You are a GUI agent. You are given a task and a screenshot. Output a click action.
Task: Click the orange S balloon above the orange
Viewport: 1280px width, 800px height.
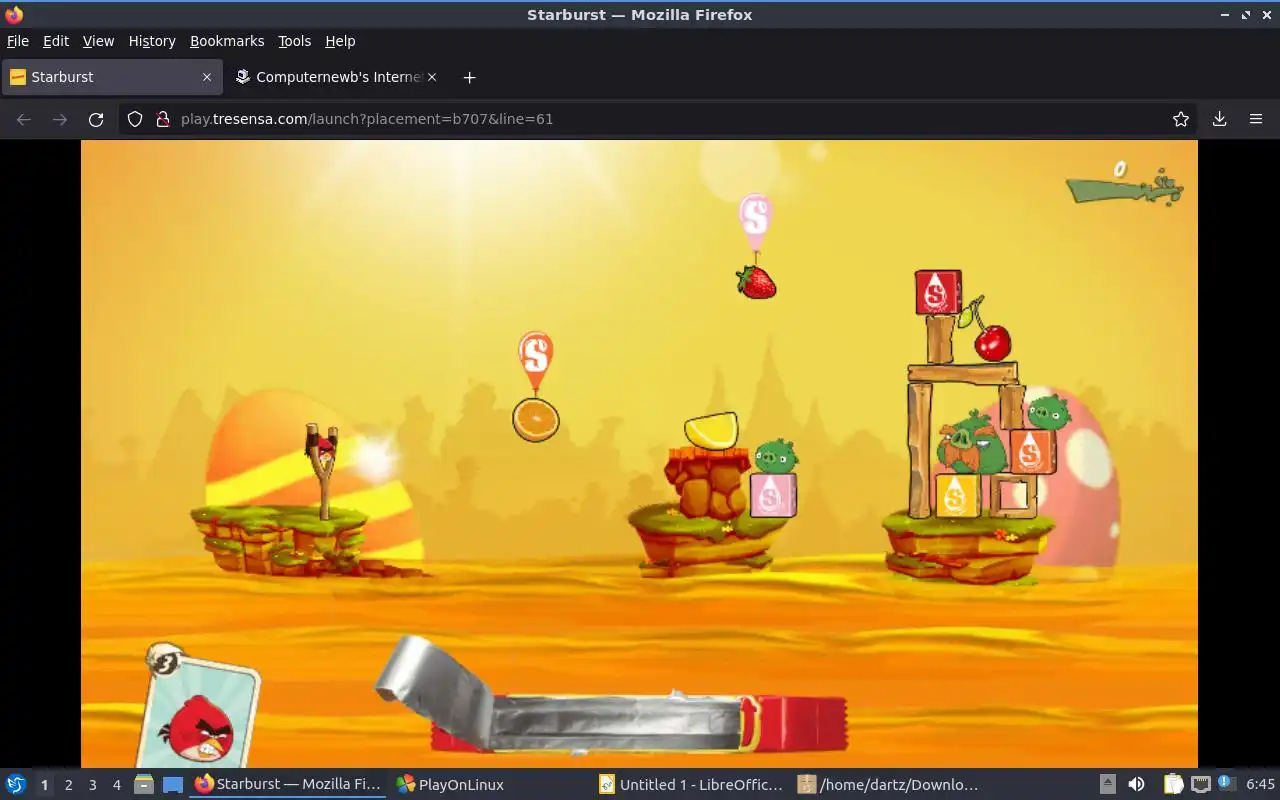pyautogui.click(x=536, y=358)
